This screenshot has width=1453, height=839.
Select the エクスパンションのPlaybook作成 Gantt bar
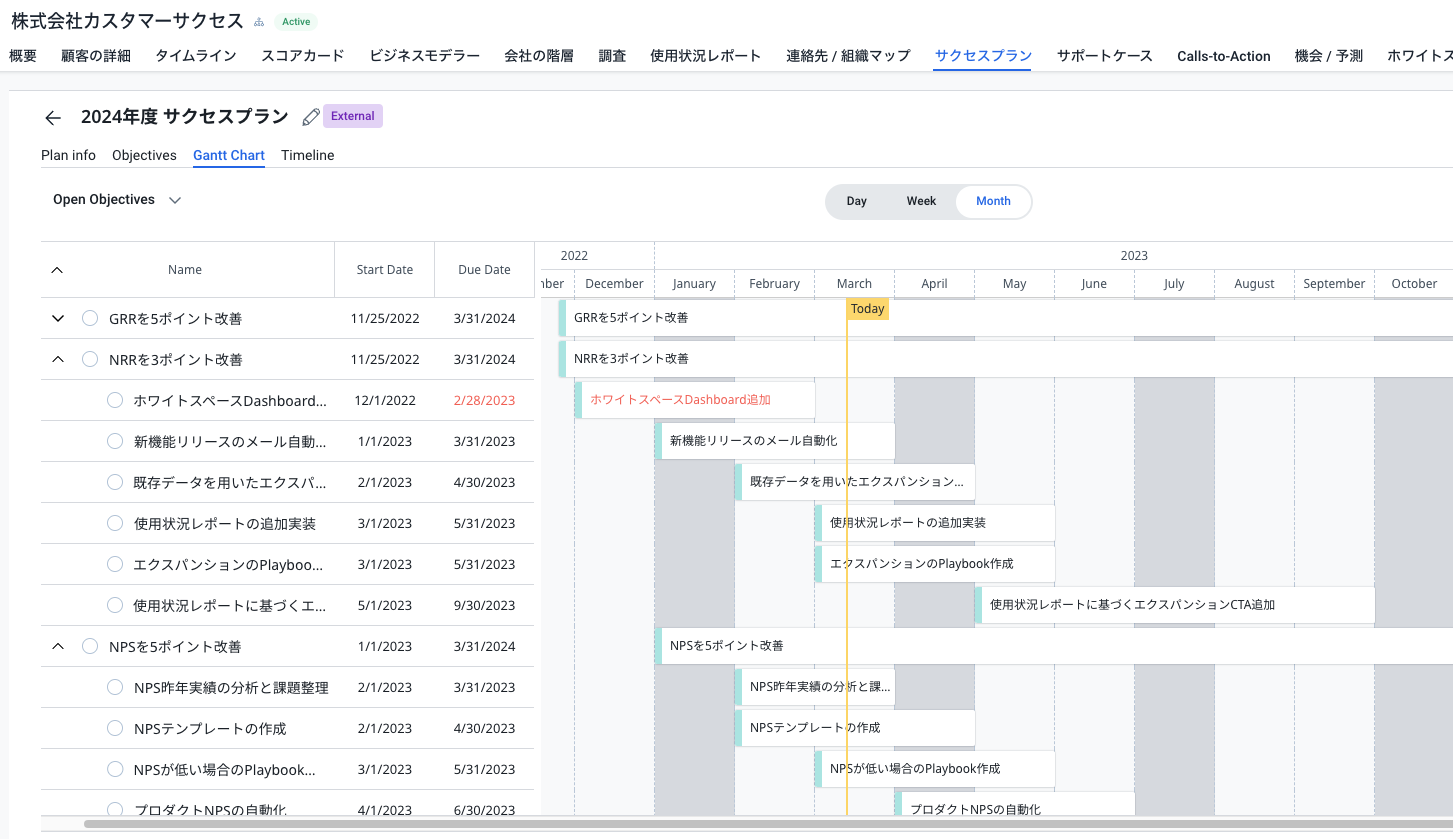[x=935, y=564]
